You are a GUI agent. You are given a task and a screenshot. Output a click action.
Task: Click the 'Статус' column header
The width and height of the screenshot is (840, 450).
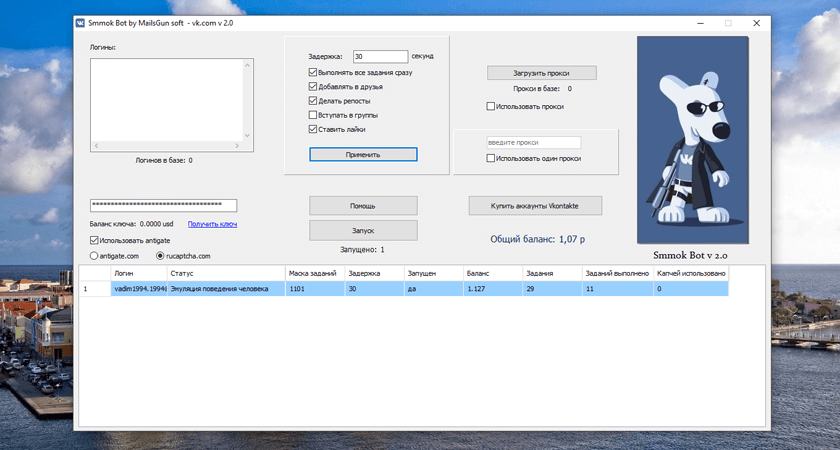[226, 274]
